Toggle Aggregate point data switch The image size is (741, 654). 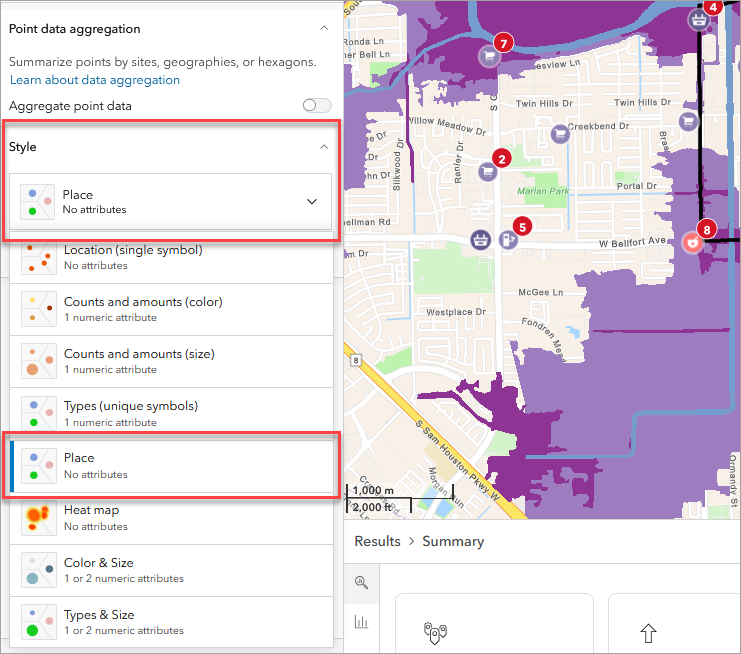tap(317, 105)
